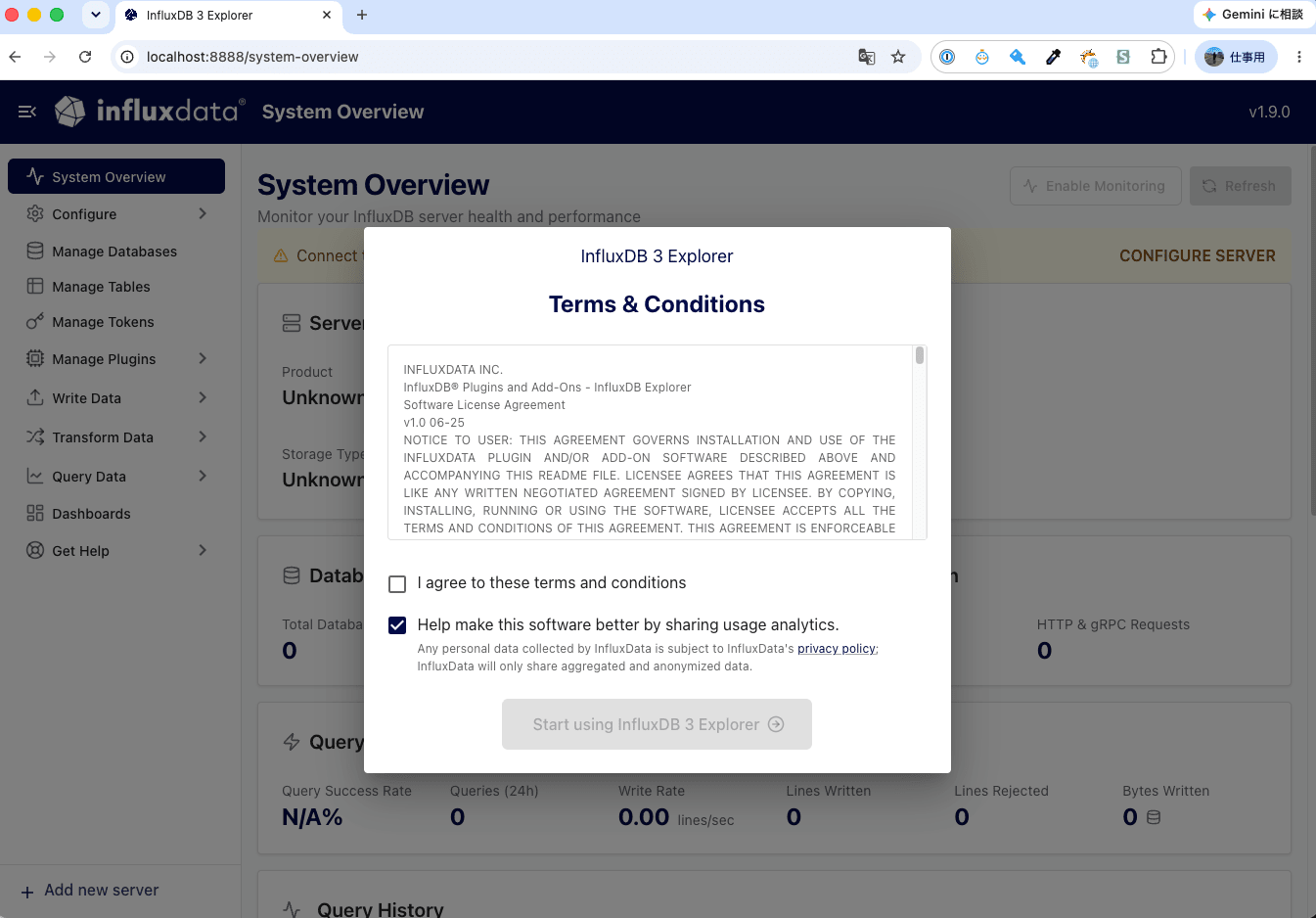The width and height of the screenshot is (1316, 918).
Task: Select System Overview in the sidebar
Action: tap(116, 176)
